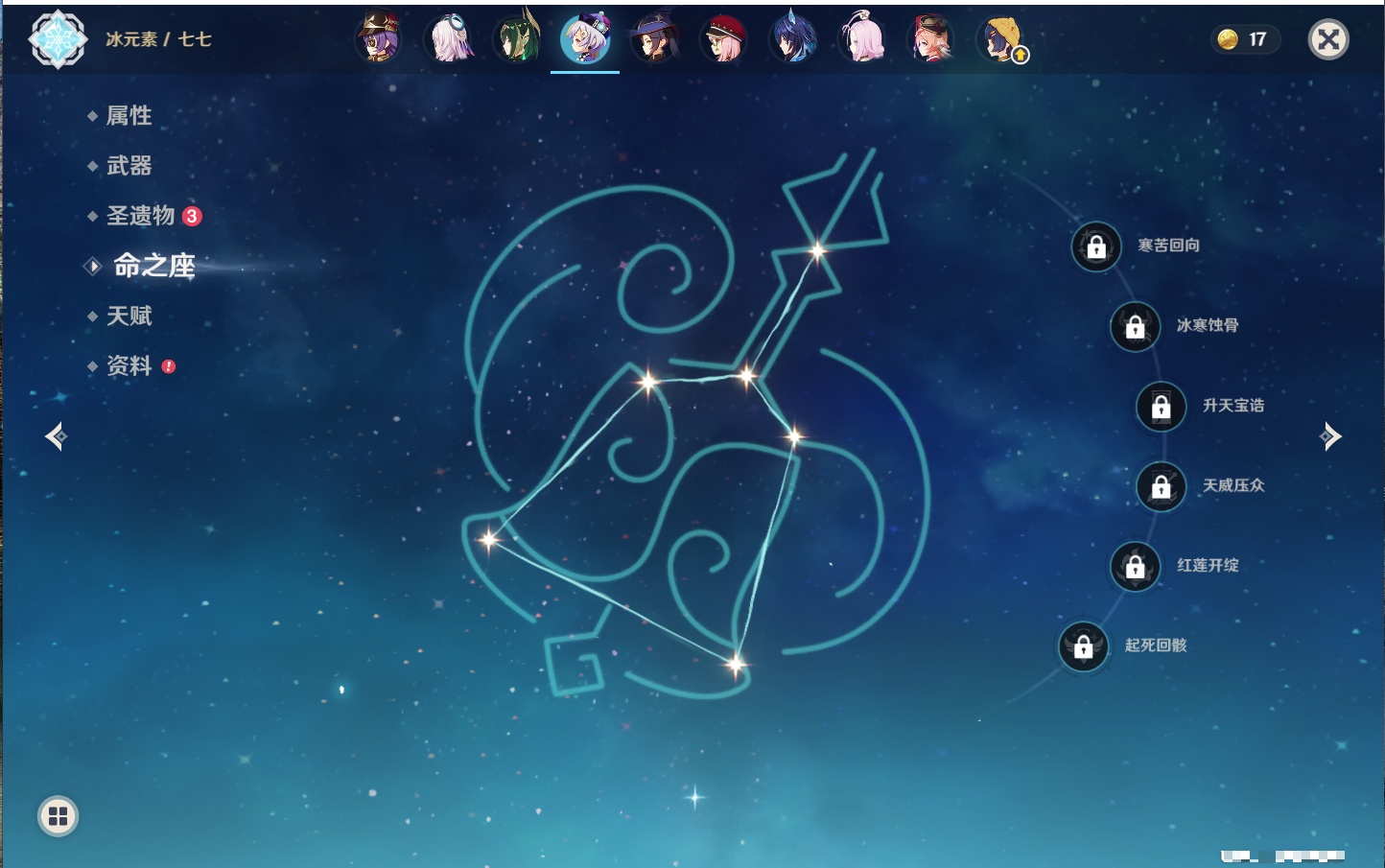Image resolution: width=1385 pixels, height=868 pixels.
Task: Open the locked 升天宝诰 constellation node
Action: point(1162,407)
